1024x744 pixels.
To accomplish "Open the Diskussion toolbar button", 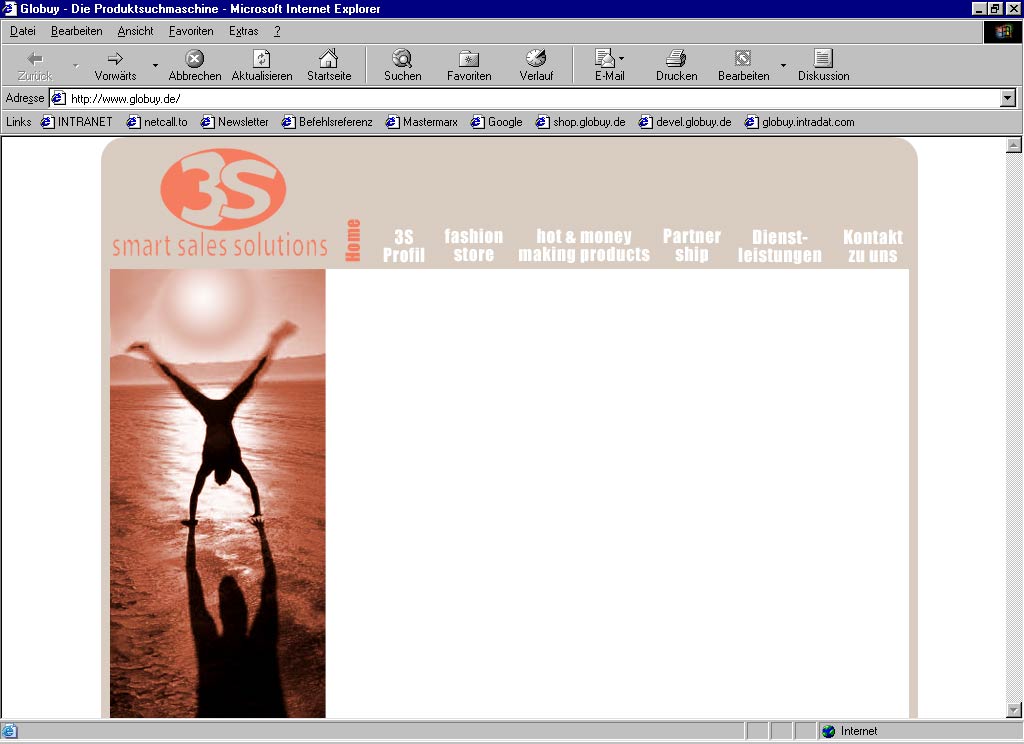I will [x=824, y=65].
